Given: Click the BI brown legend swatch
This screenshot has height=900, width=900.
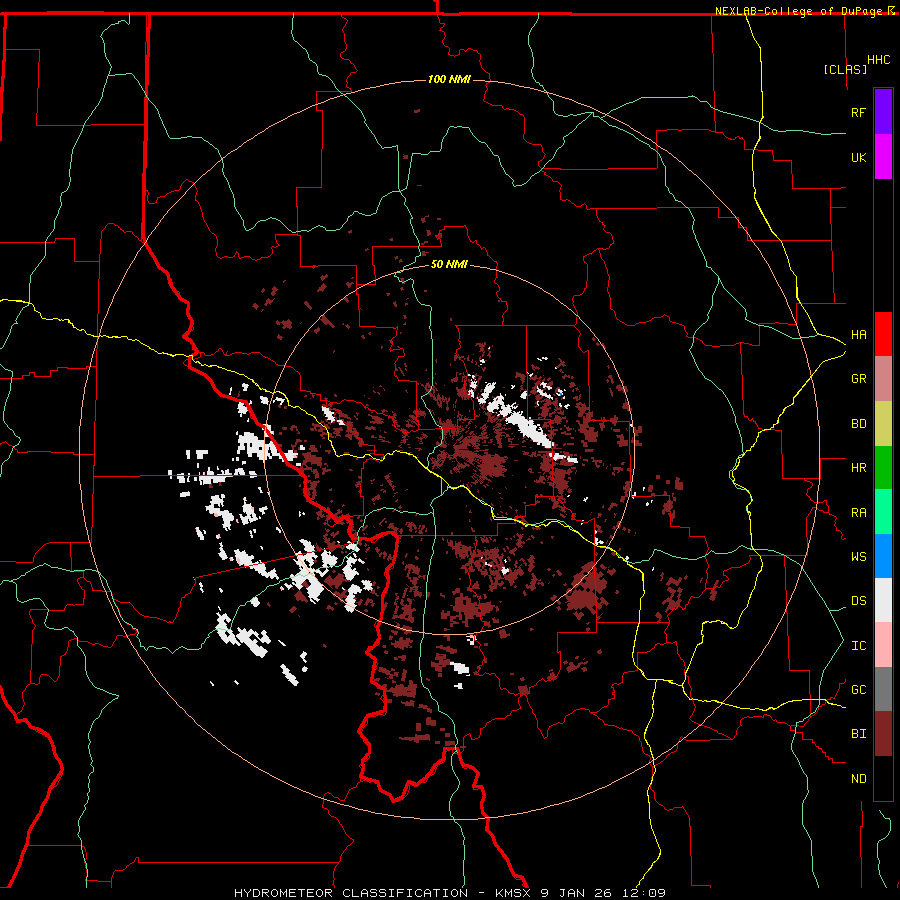Looking at the screenshot, I should point(883,734).
